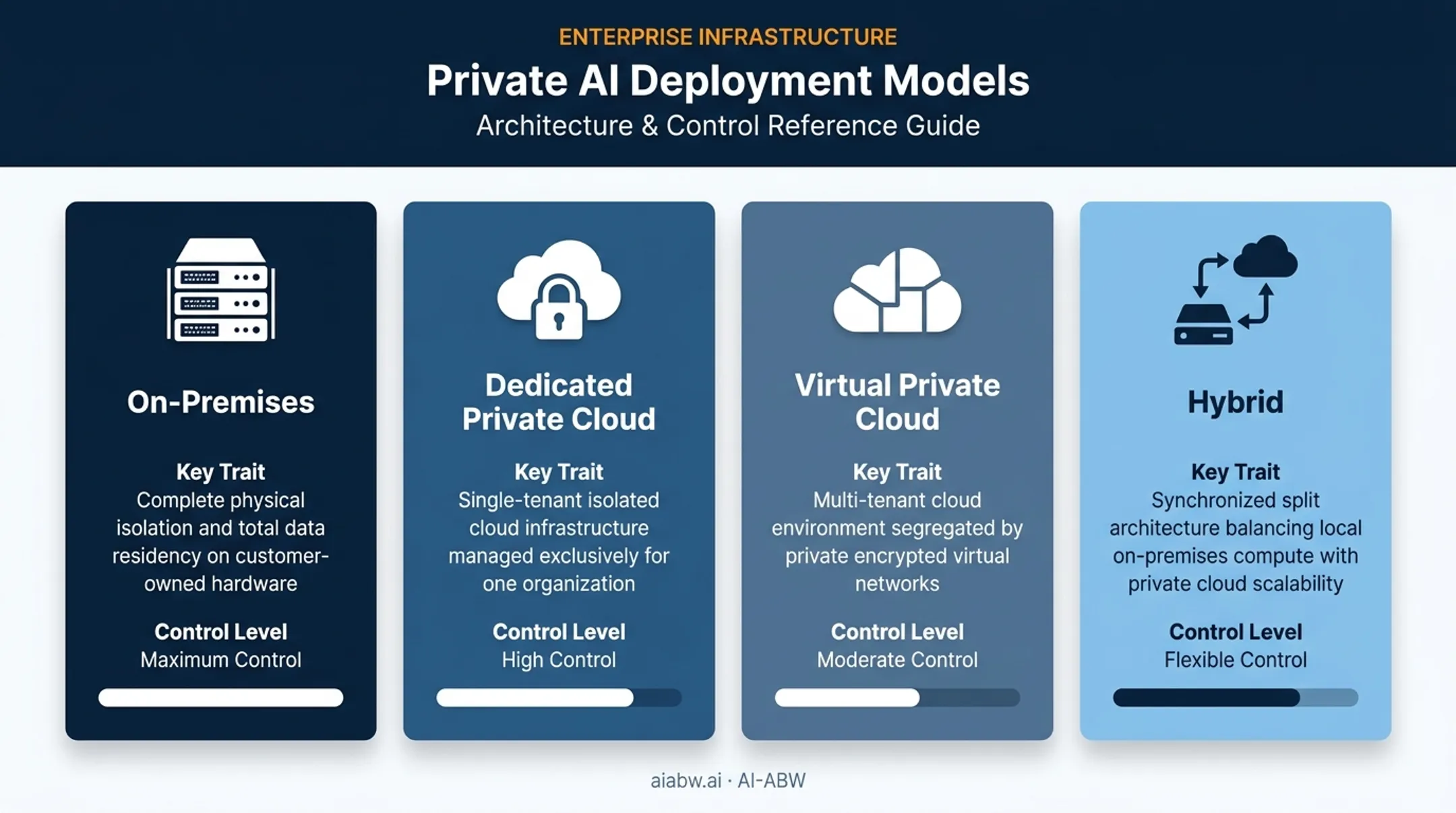Click the 'Multi-tenant cloud environment' description
This screenshot has height=813, width=1456.
(x=897, y=542)
